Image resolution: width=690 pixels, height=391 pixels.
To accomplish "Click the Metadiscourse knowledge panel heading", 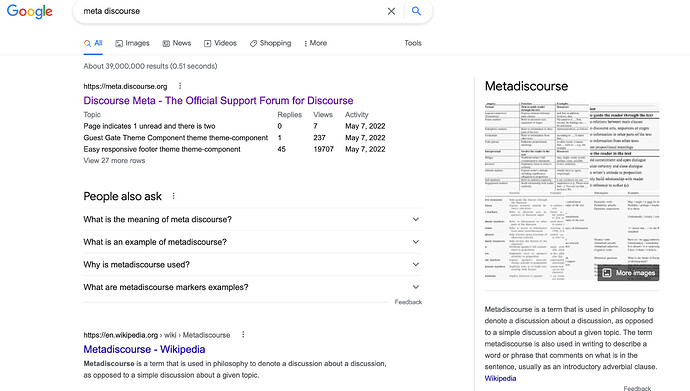I will tap(526, 86).
